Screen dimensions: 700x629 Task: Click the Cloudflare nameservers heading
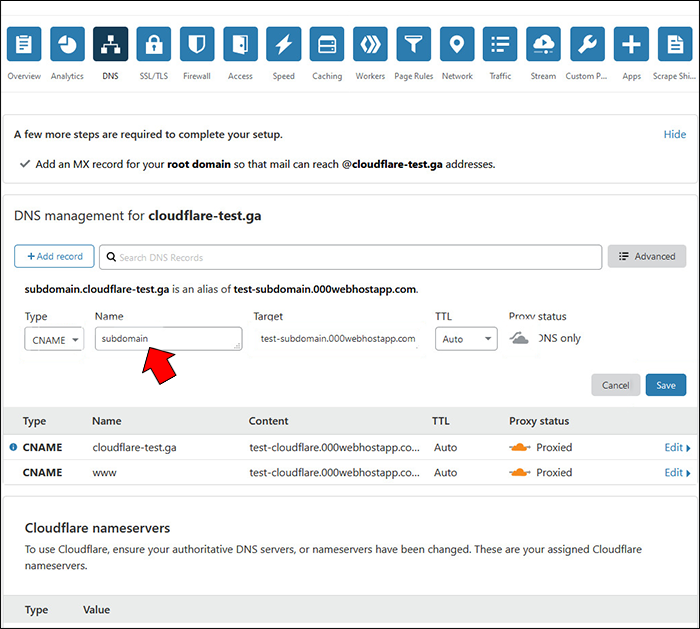[97, 528]
